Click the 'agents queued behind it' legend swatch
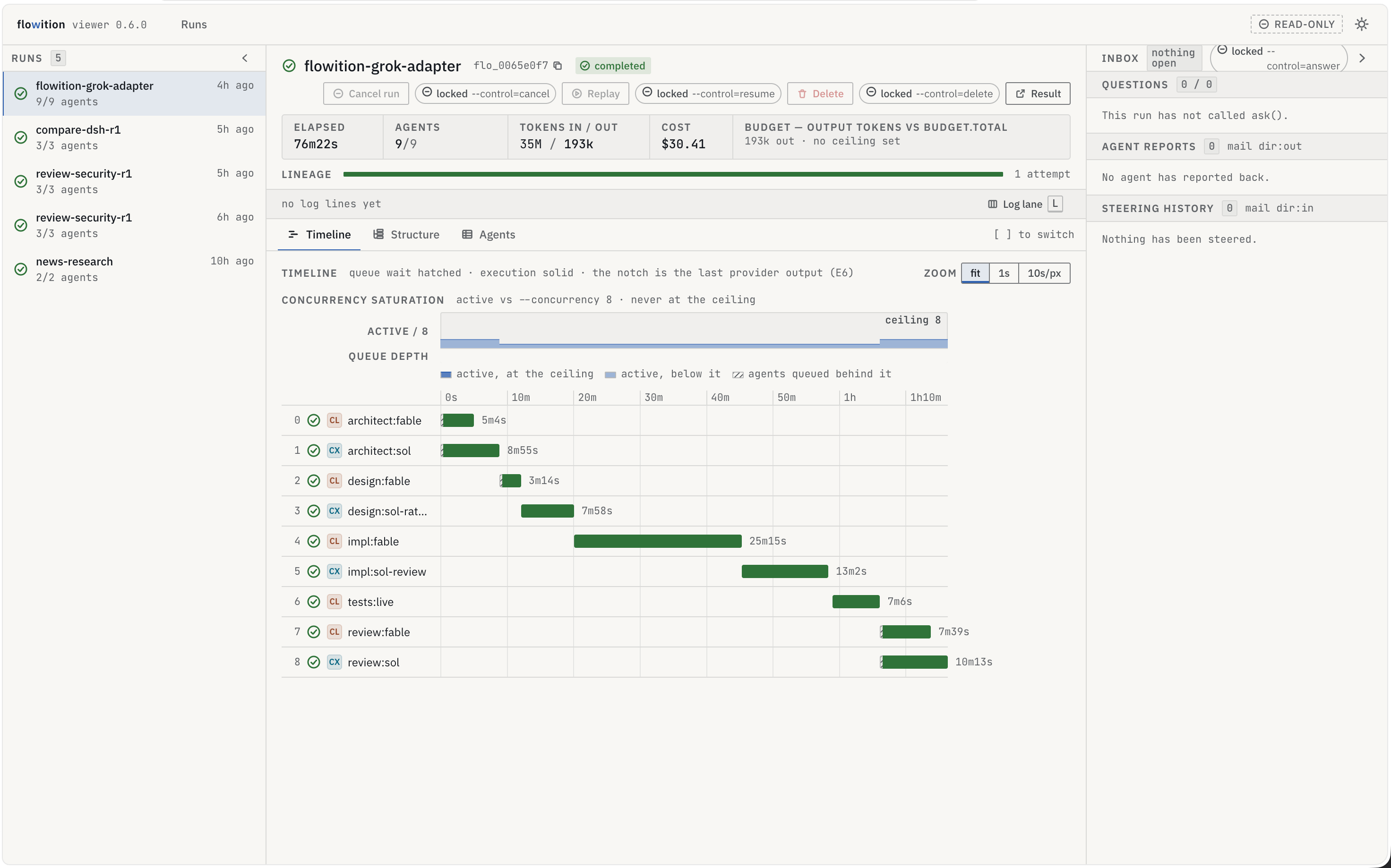Viewport: 1391px width, 868px height. tap(738, 375)
